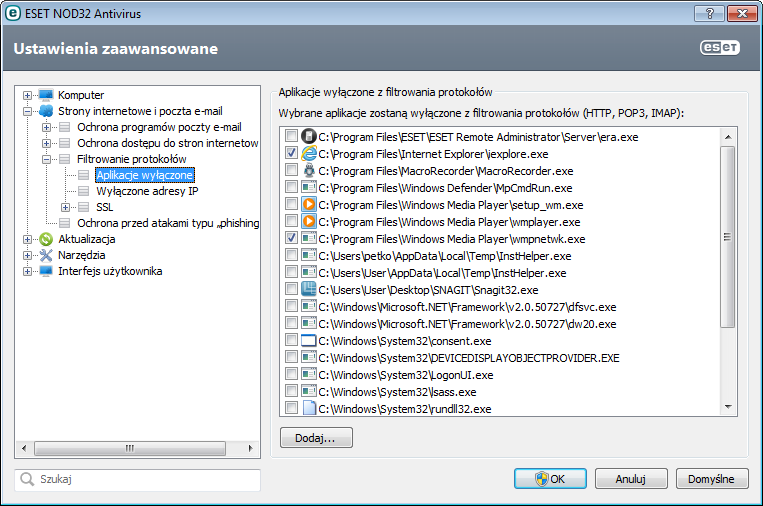Collapse the Filtrowanie protokołów node
The height and width of the screenshot is (506, 763).
click(x=46, y=159)
